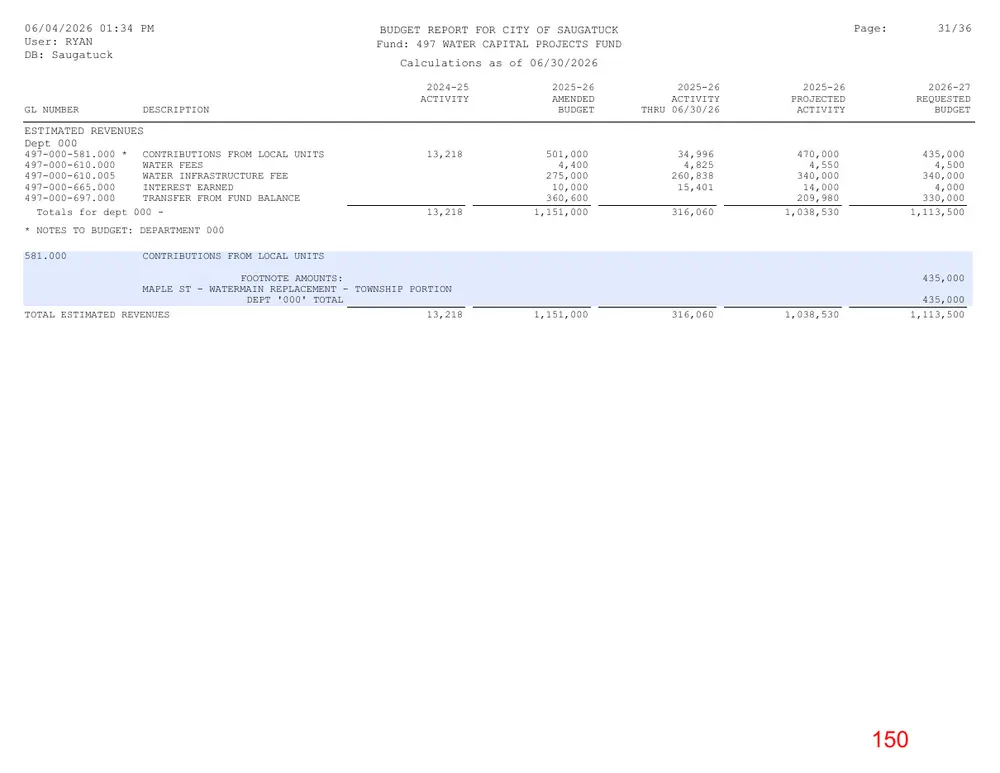The width and height of the screenshot is (1000, 773).
Task: Click the 'ESTIMATED REVENUES' section heading
Action: point(84,131)
